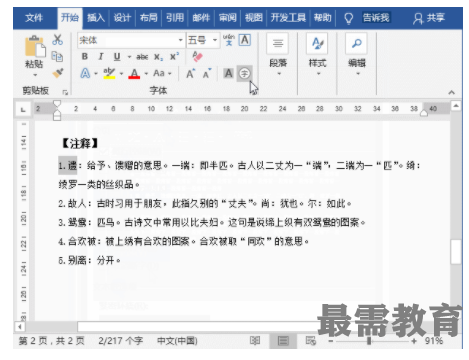Open the font name dropdown
This screenshot has width=469, height=360.
click(180, 40)
